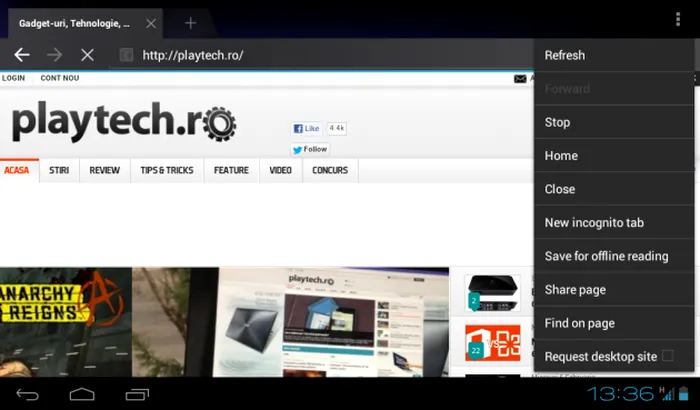
Task: Click the LOGIN link
Action: [13, 78]
